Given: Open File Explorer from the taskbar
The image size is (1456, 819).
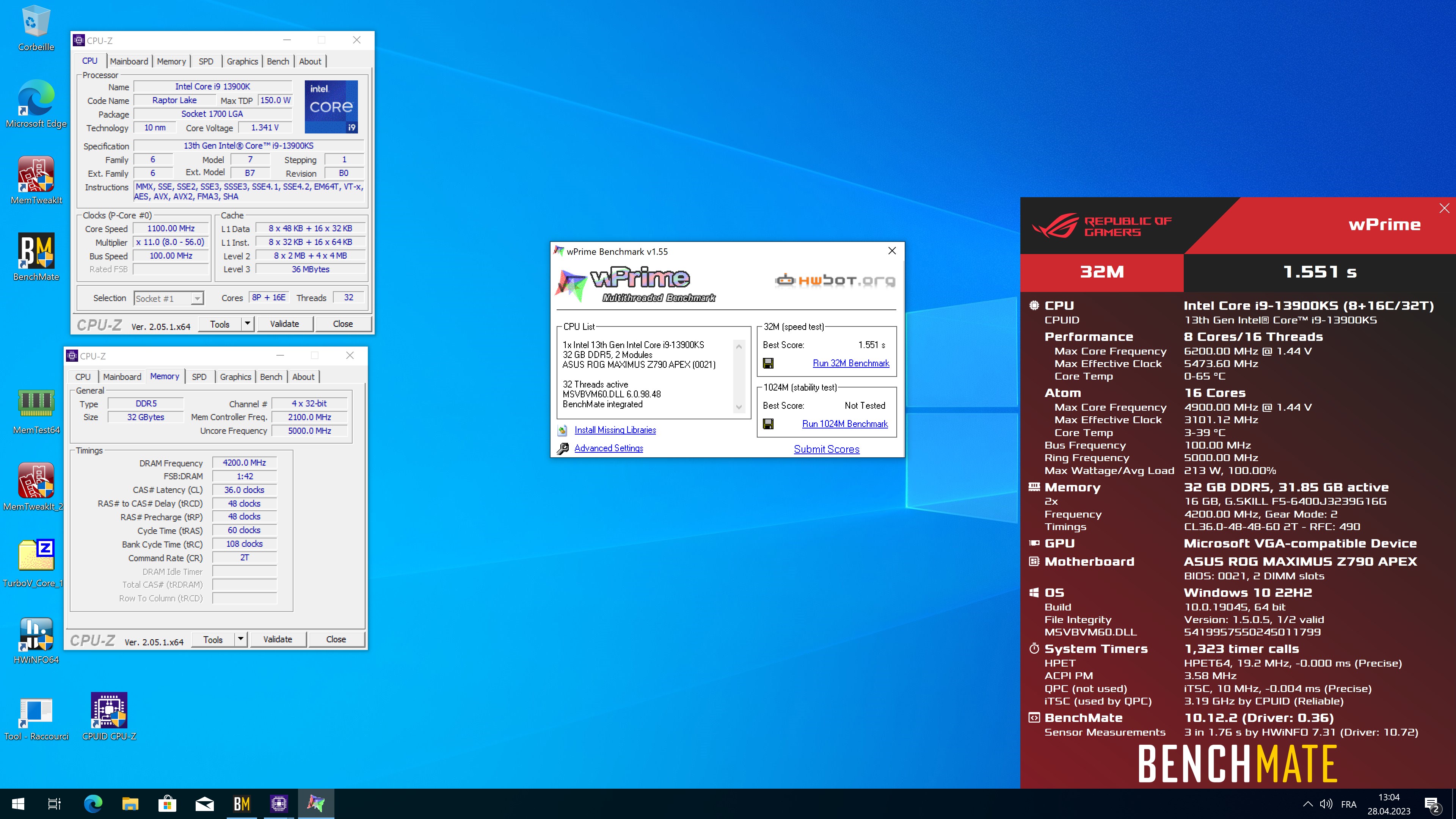Looking at the screenshot, I should coord(130,804).
